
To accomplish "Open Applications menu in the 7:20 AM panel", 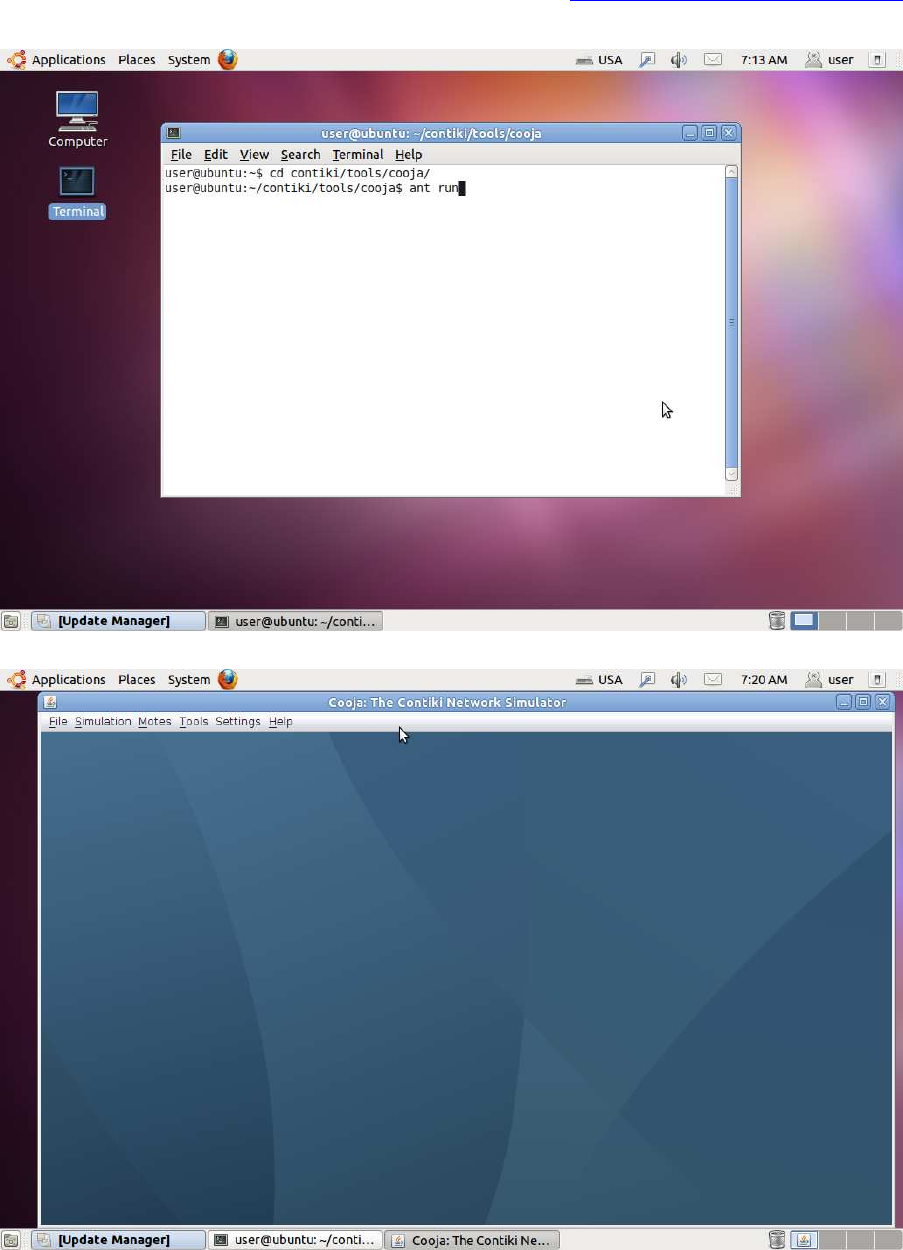I will (57, 680).
